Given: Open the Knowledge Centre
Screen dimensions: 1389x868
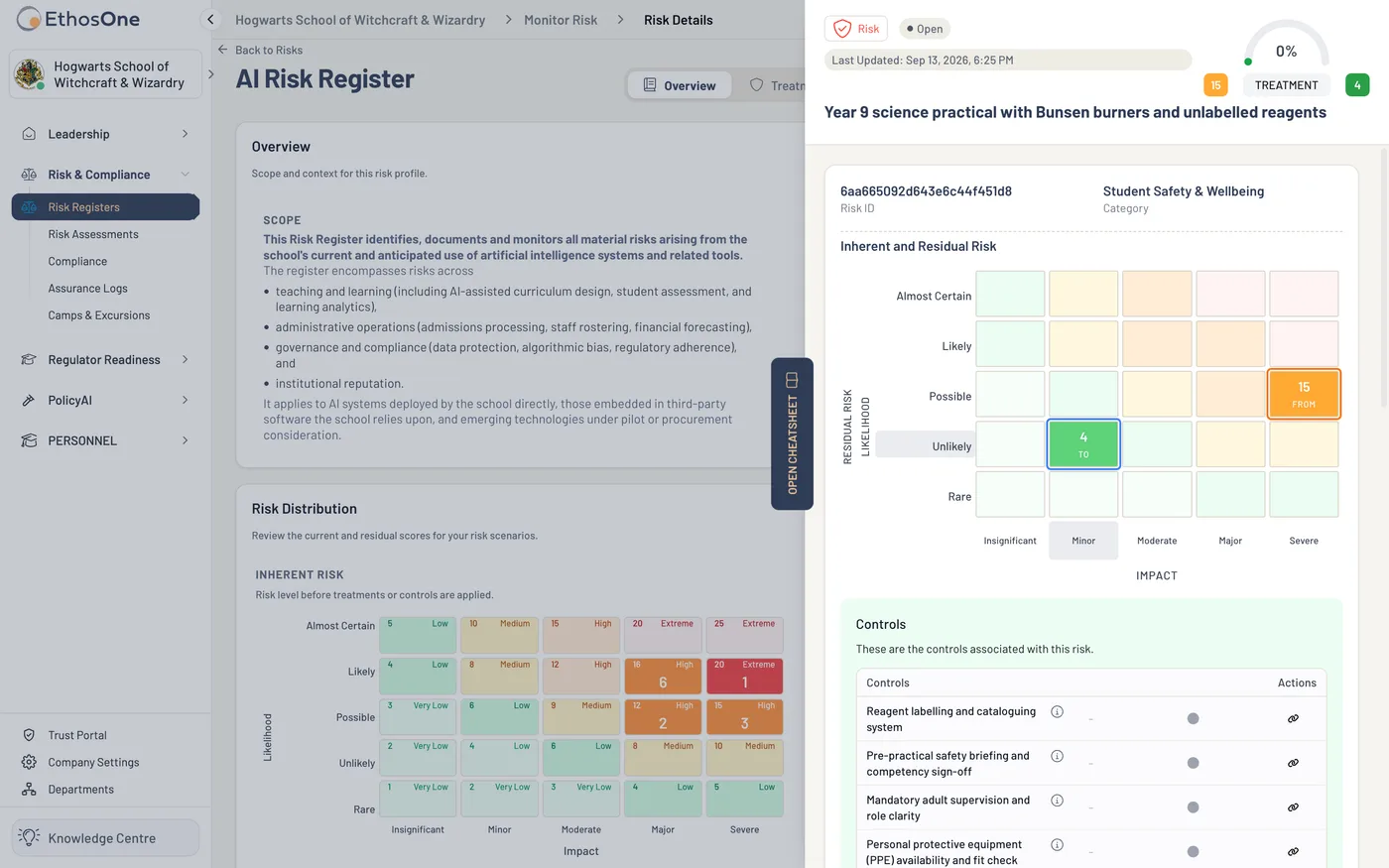Looking at the screenshot, I should click(105, 838).
